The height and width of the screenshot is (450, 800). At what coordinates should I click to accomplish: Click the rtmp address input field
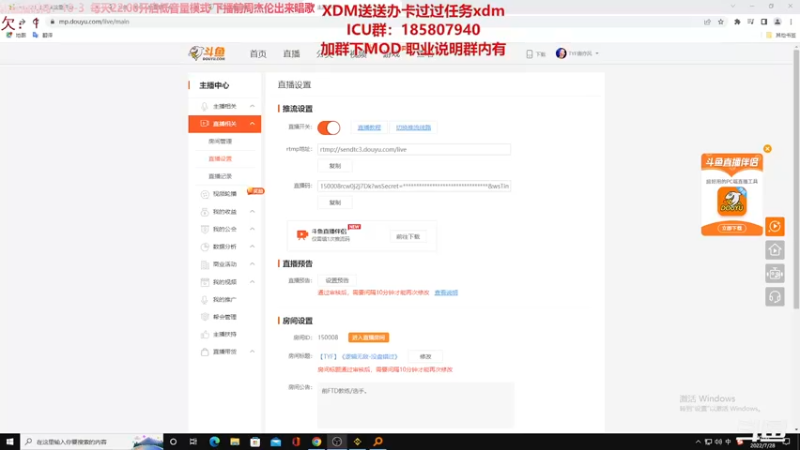(414, 149)
